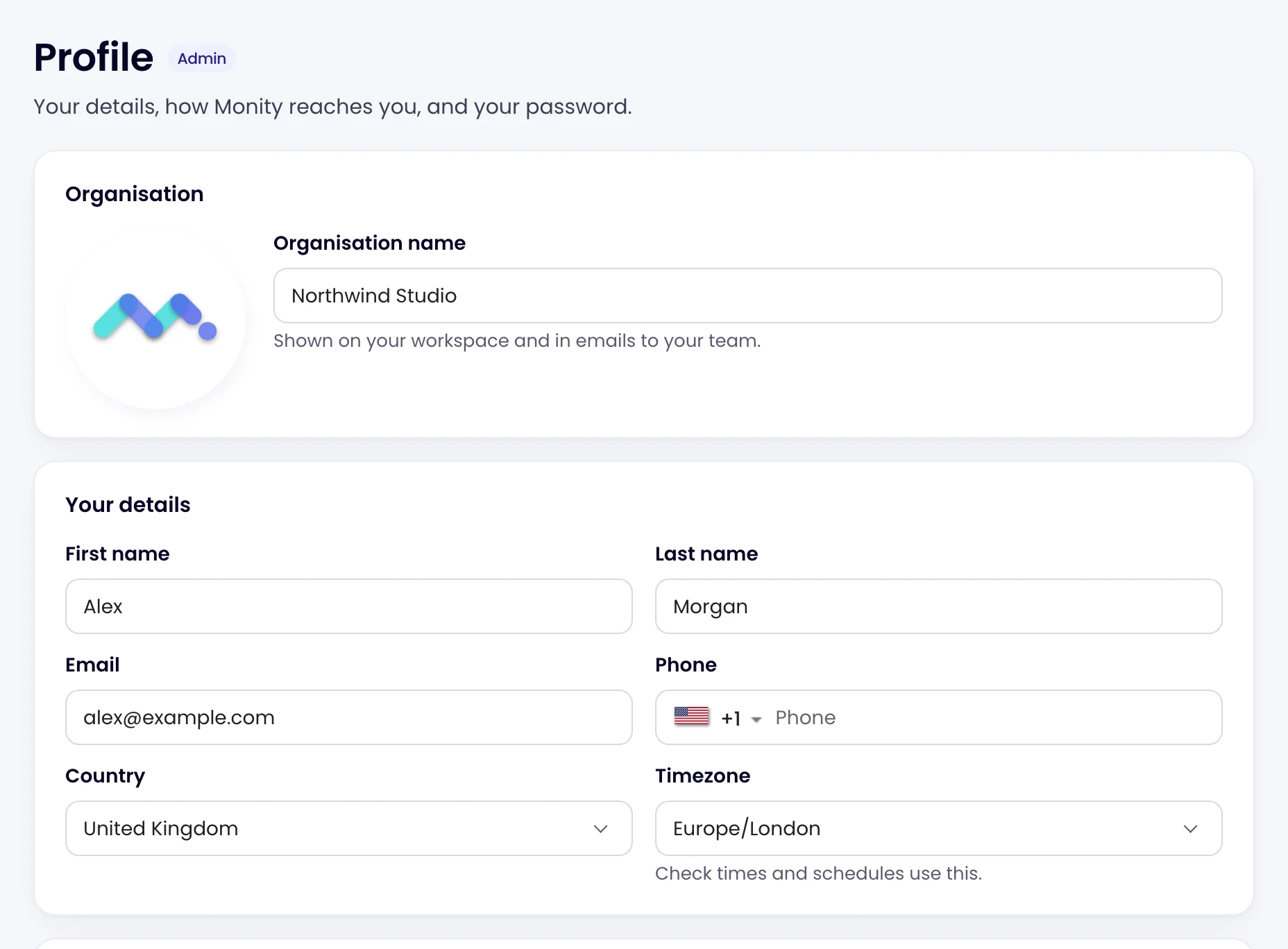Image resolution: width=1288 pixels, height=949 pixels.
Task: Click the "First name" field label
Action: (x=117, y=554)
